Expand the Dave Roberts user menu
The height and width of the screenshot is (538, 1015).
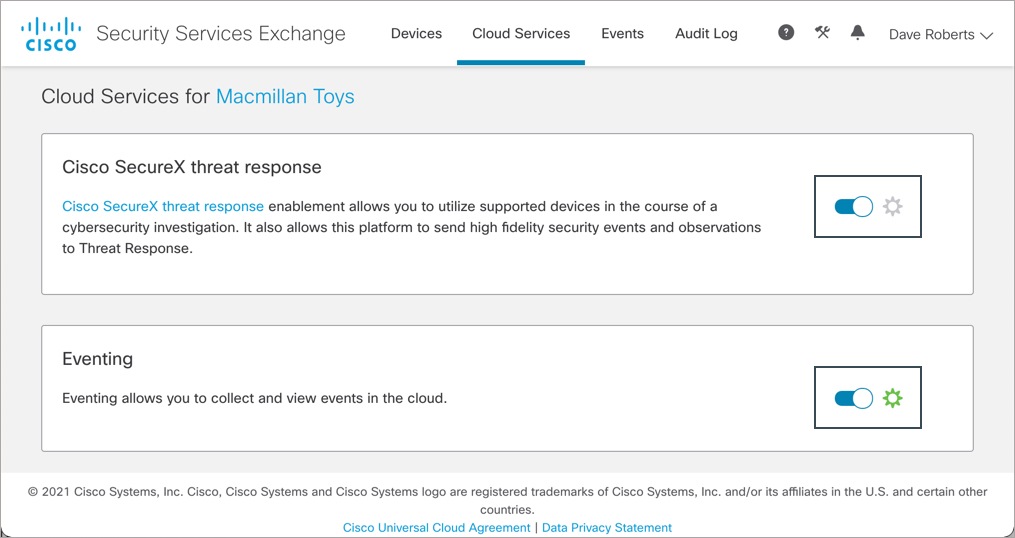coord(941,34)
